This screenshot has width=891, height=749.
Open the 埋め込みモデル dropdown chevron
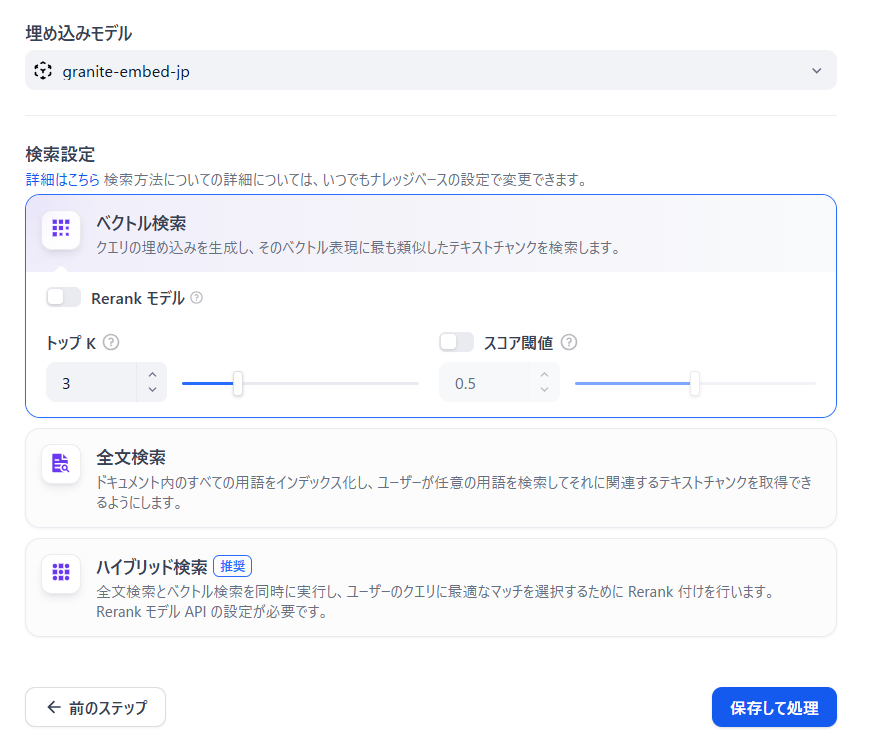tap(817, 71)
